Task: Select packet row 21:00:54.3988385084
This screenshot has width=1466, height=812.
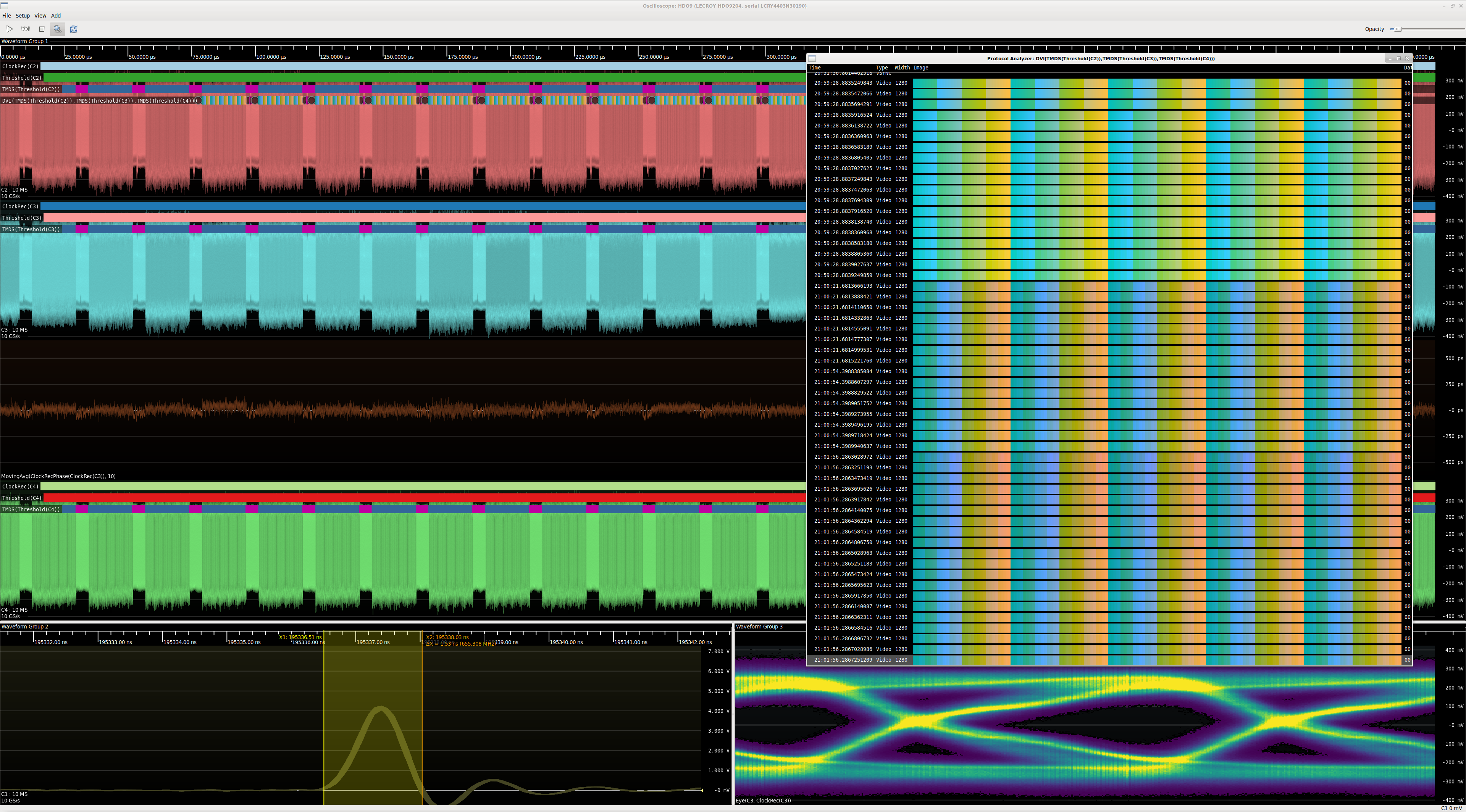Action: pos(1110,371)
